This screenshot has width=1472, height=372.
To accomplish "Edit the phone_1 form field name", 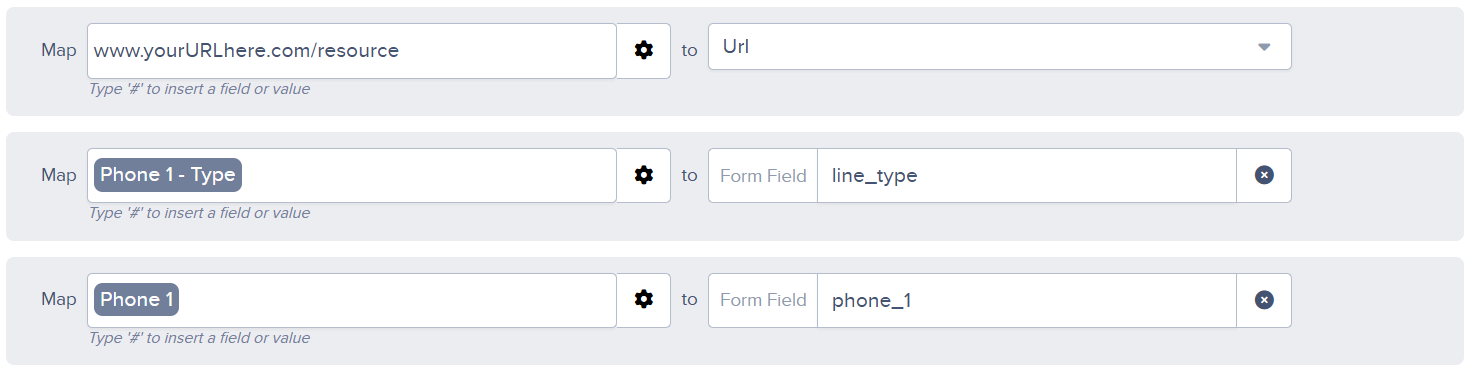I will (x=1027, y=300).
